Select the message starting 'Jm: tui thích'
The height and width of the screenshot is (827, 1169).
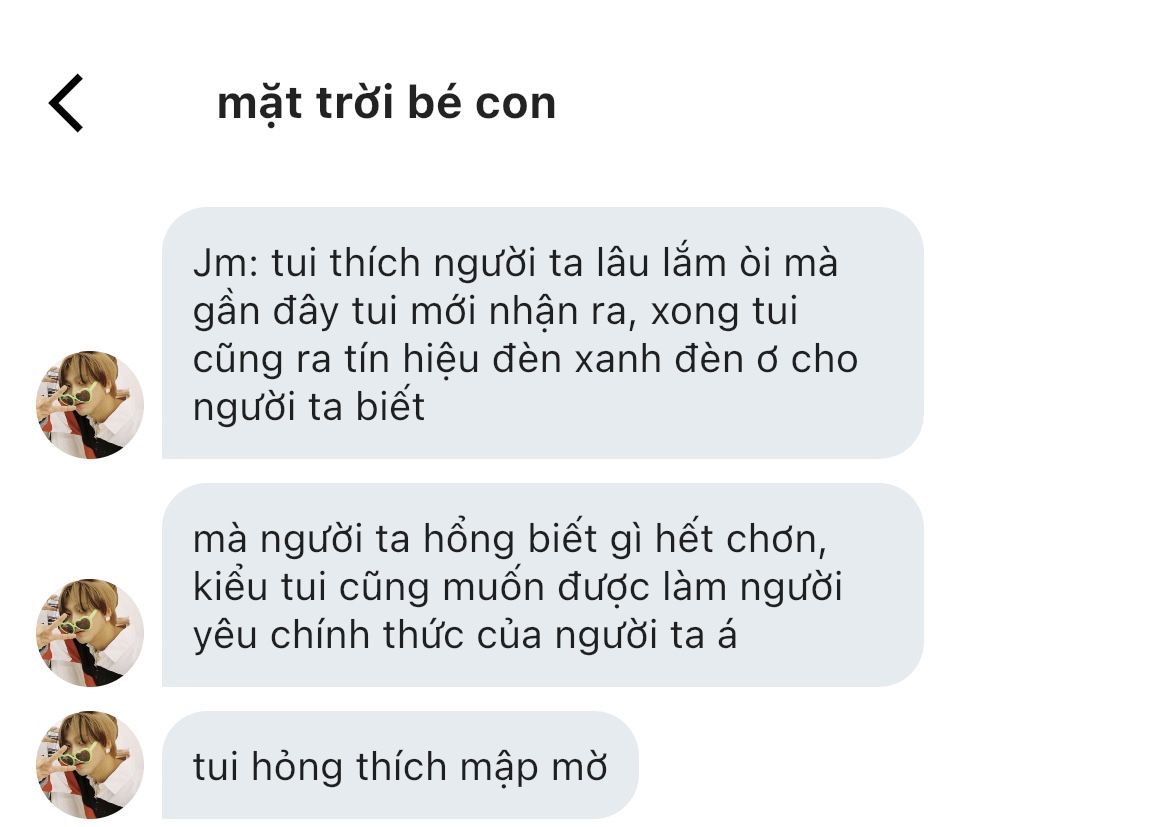pyautogui.click(x=543, y=333)
